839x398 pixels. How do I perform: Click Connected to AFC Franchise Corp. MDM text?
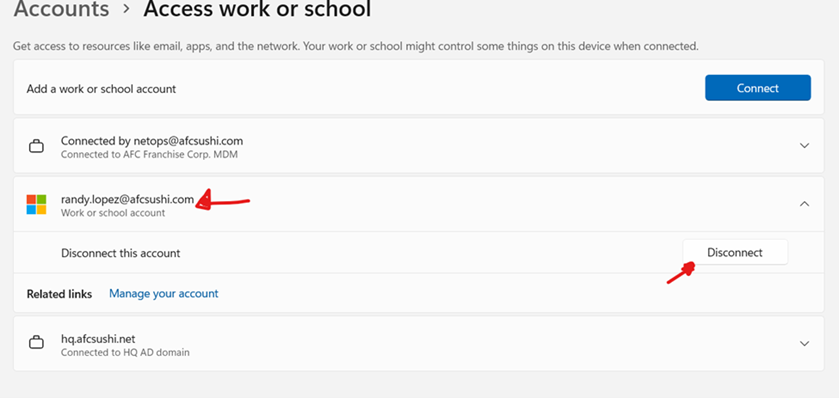click(149, 155)
